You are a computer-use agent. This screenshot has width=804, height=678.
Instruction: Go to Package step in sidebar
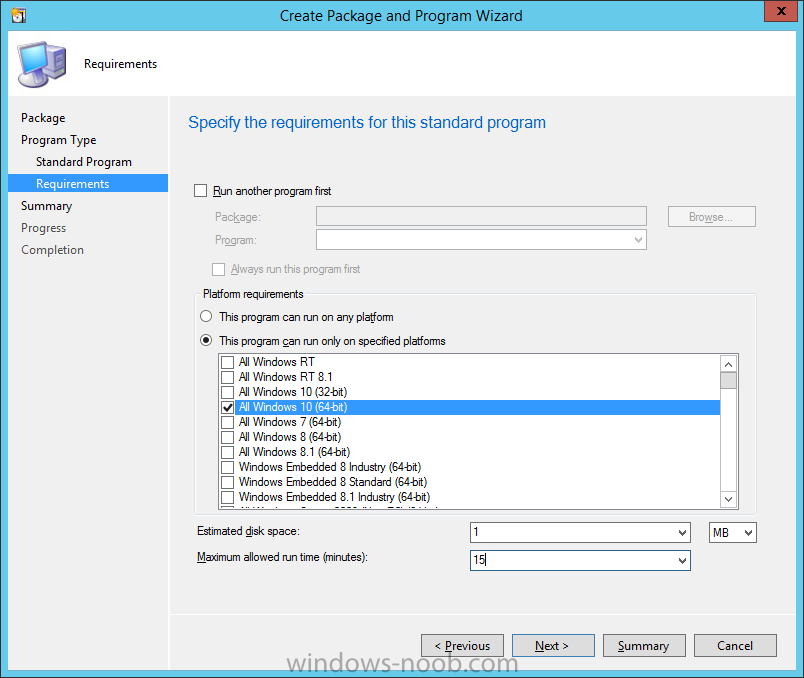tap(43, 118)
